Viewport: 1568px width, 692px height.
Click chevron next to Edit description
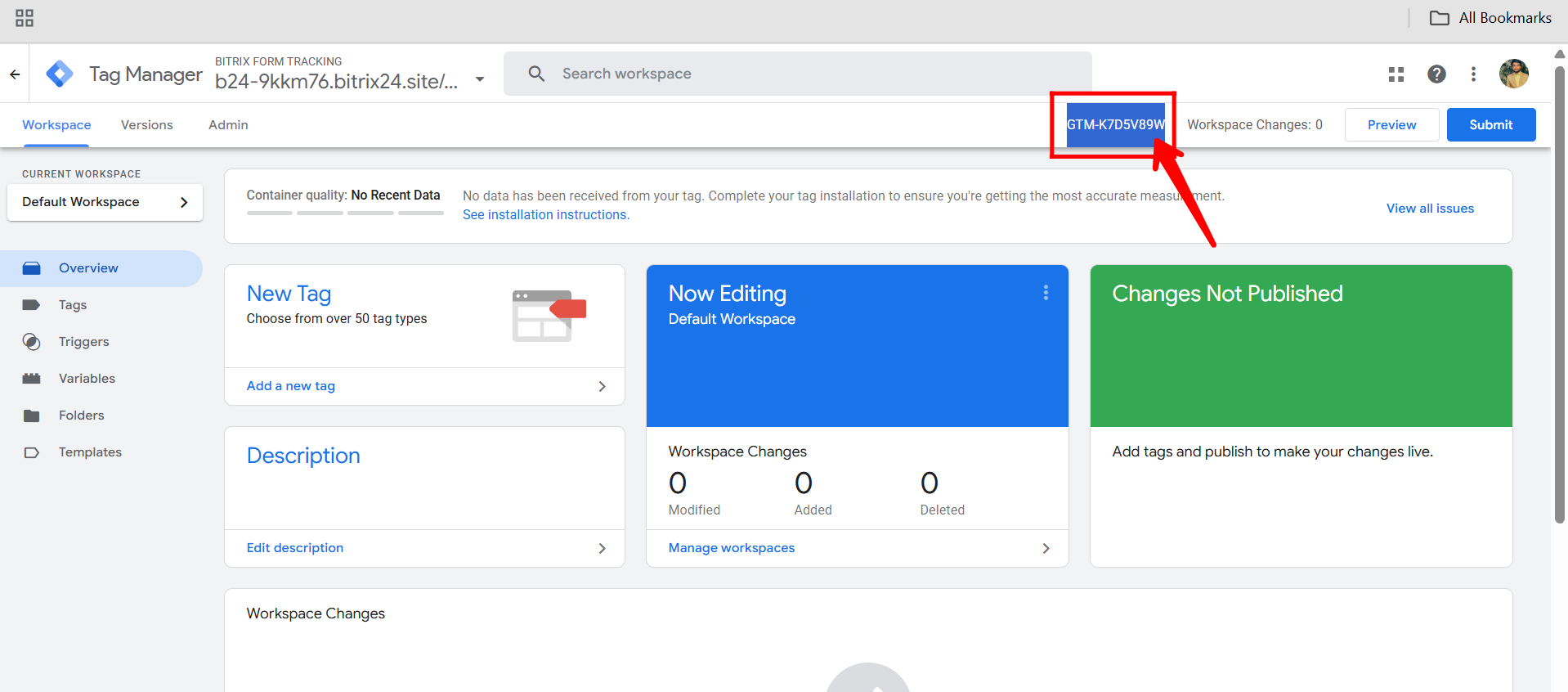pos(603,548)
